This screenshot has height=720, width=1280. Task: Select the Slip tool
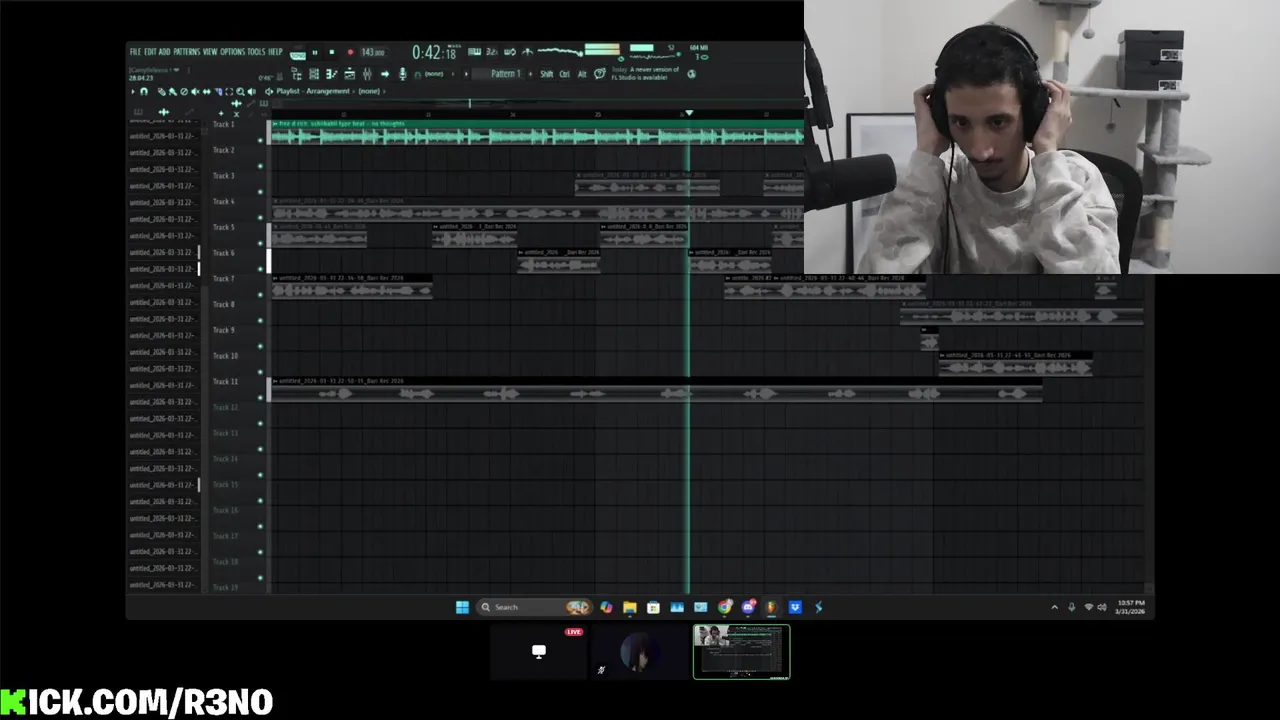[x=207, y=91]
